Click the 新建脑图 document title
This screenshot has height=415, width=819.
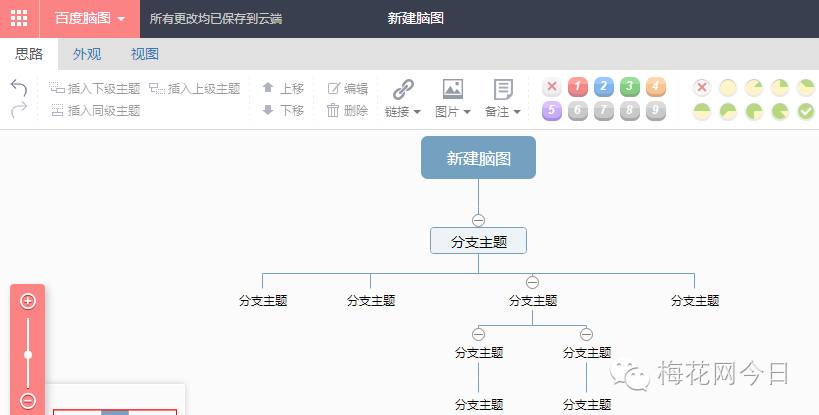point(416,18)
